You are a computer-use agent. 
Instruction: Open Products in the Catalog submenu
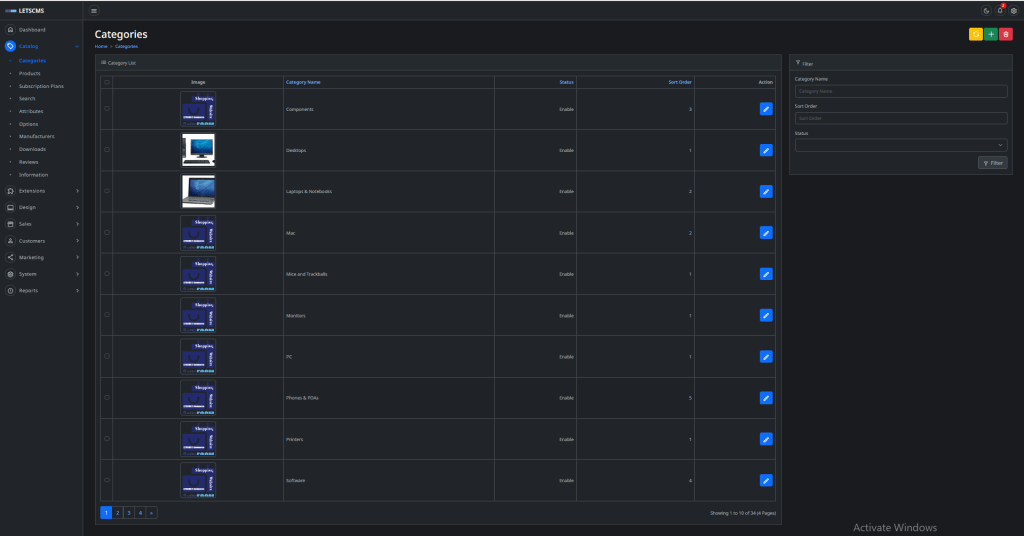point(29,73)
